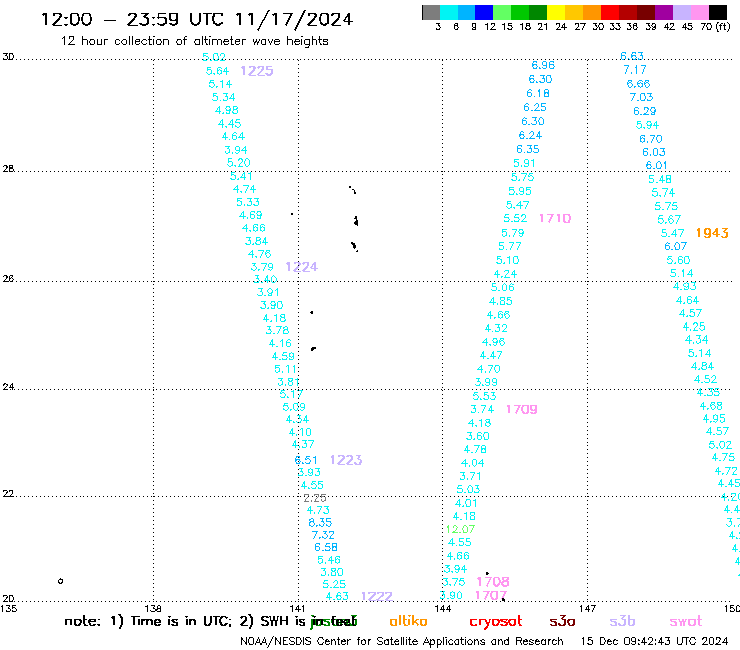Click the swot time label '1710'
Viewport: 740px width, 650px height.
(x=555, y=218)
